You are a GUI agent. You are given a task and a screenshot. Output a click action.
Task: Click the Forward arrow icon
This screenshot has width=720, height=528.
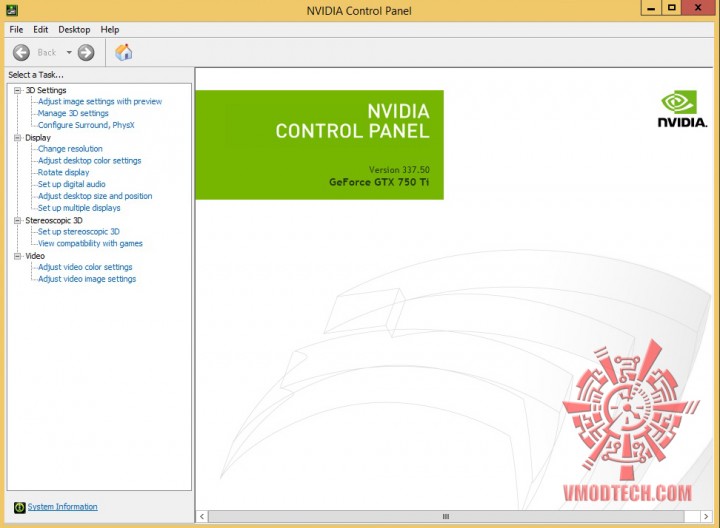click(86, 53)
